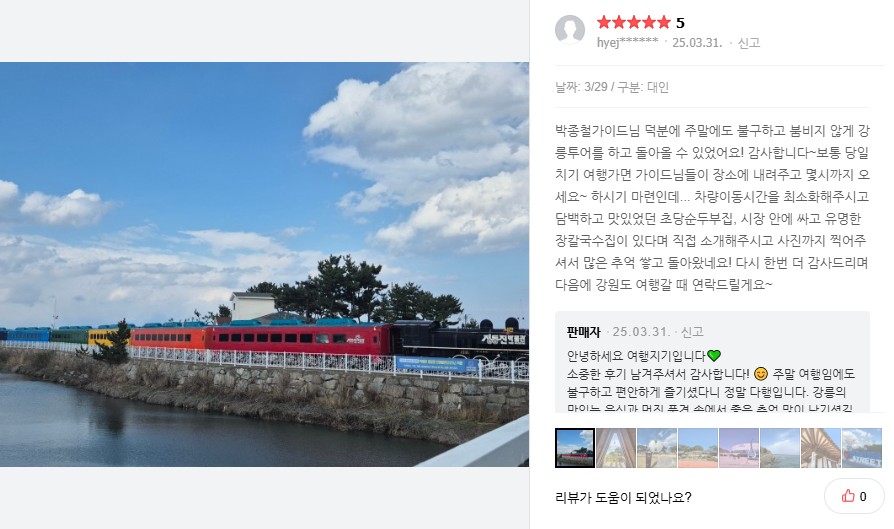Click the 날짜: 3/29 / 구분: 대인 option line
The height and width of the screenshot is (529, 894).
tap(612, 87)
